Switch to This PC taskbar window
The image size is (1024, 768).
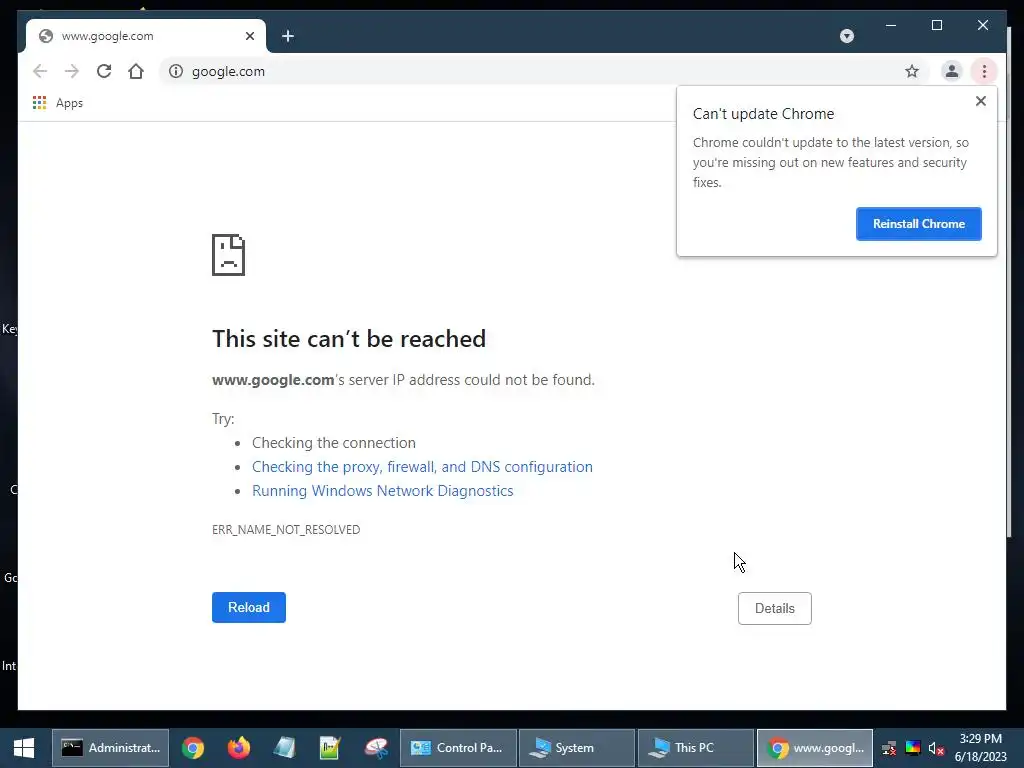pos(696,748)
